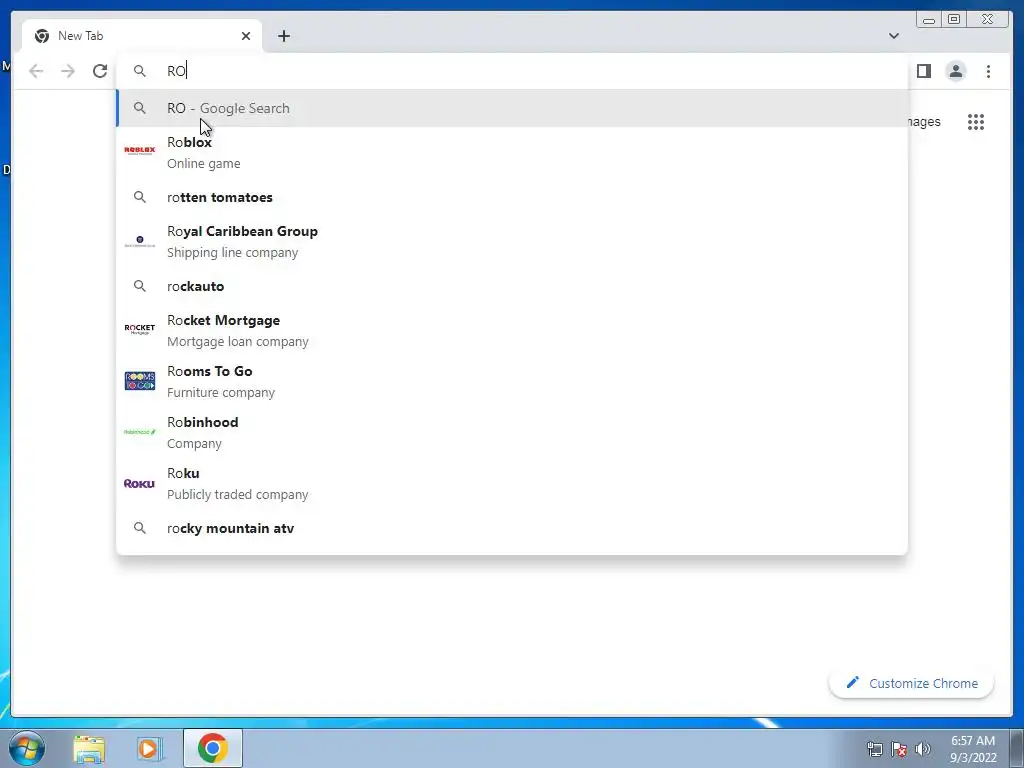The height and width of the screenshot is (768, 1024).
Task: Click the Customize Chrome button
Action: [912, 683]
